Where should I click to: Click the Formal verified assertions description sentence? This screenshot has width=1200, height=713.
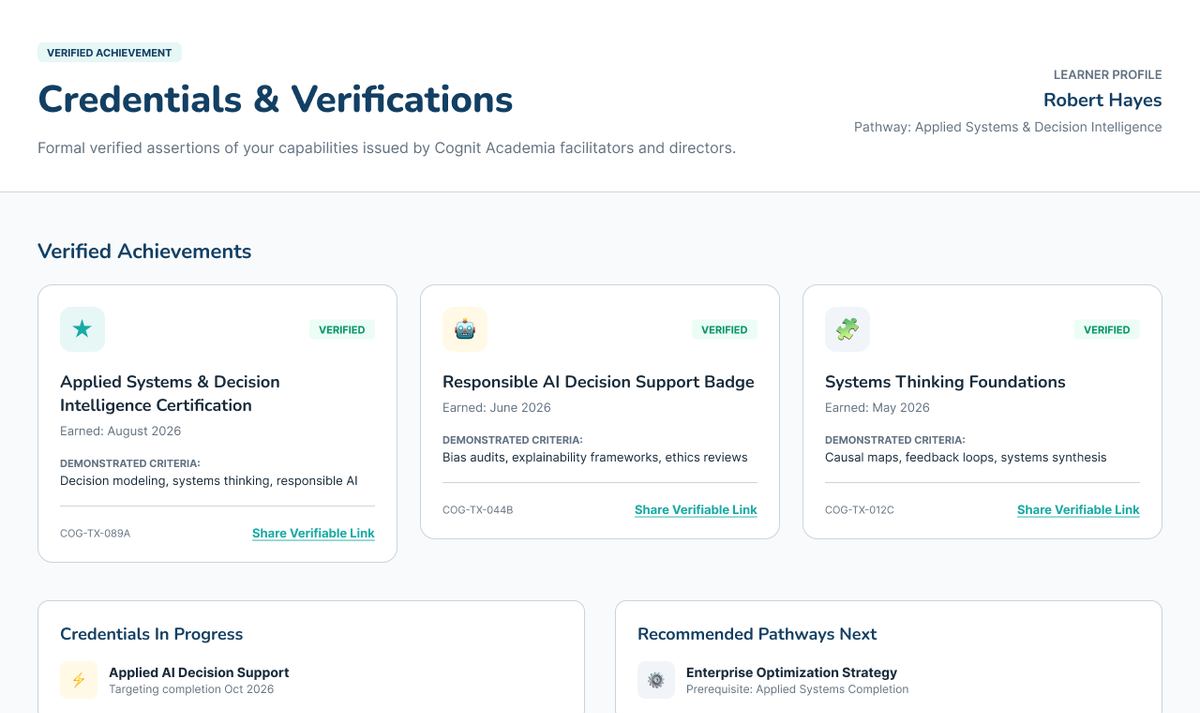pos(387,148)
